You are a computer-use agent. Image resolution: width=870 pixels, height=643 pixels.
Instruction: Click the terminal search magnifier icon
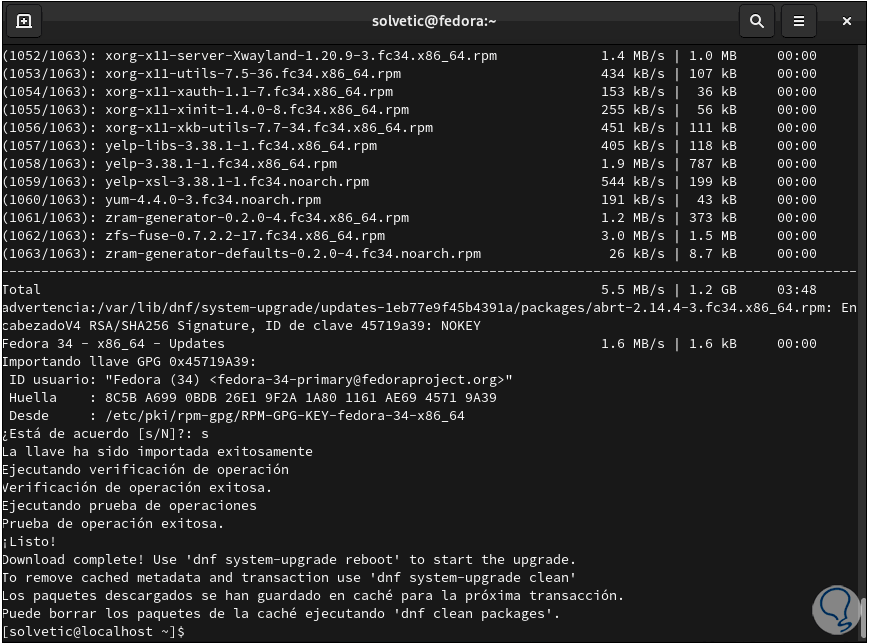click(x=757, y=21)
